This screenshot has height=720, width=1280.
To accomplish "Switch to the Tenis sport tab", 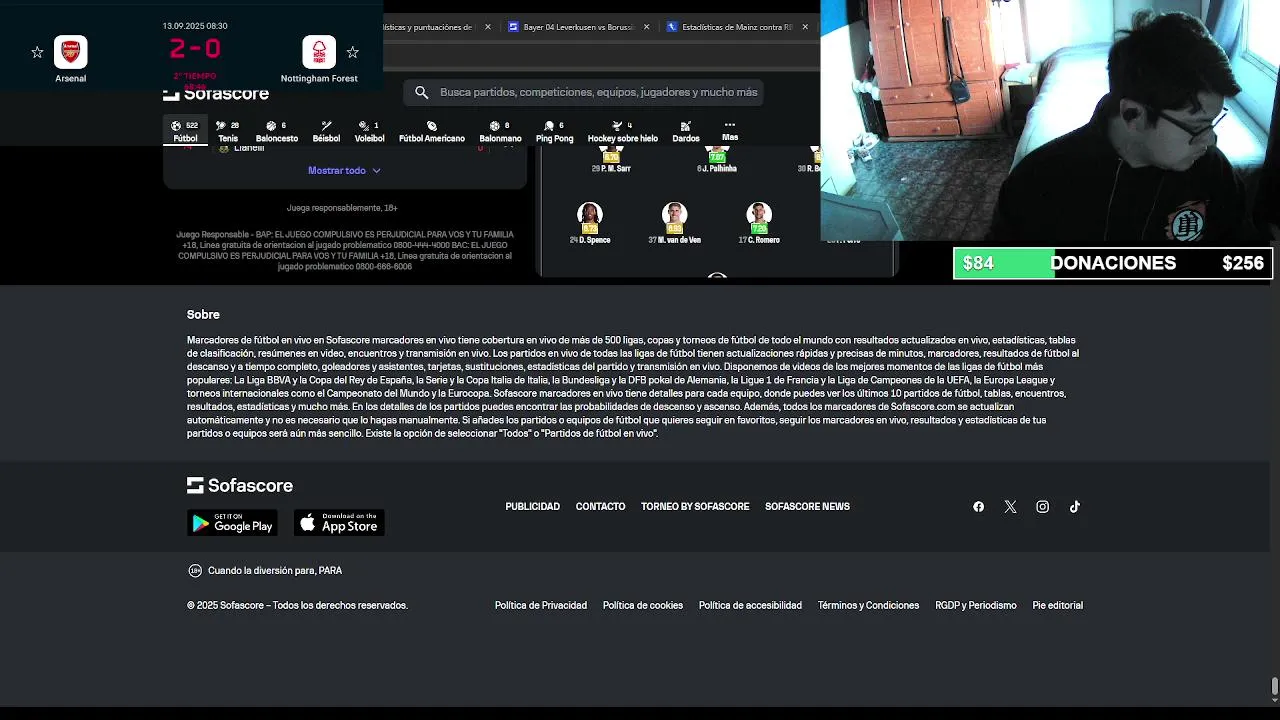I will tap(228, 132).
